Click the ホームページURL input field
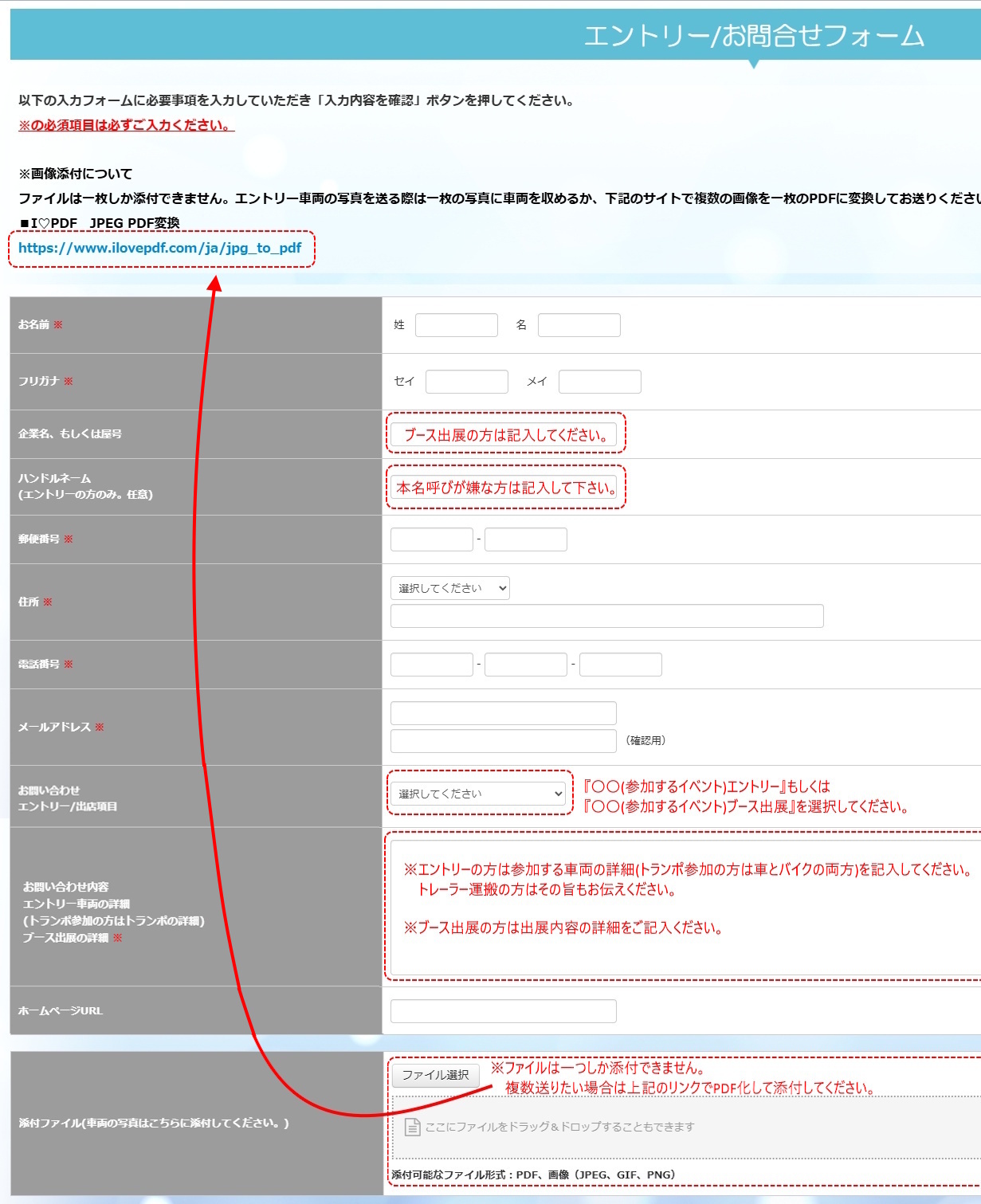Image resolution: width=981 pixels, height=1204 pixels. (x=503, y=1011)
